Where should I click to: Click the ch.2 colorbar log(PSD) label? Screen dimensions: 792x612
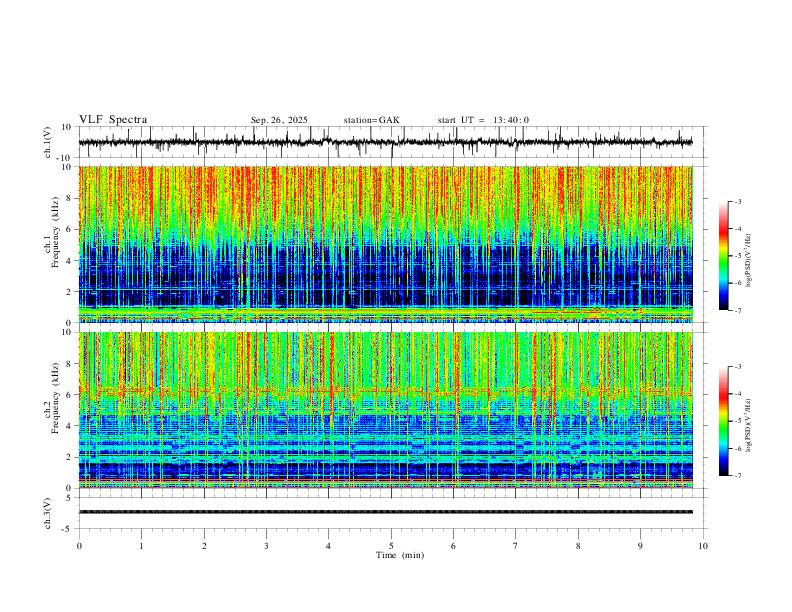click(x=749, y=425)
